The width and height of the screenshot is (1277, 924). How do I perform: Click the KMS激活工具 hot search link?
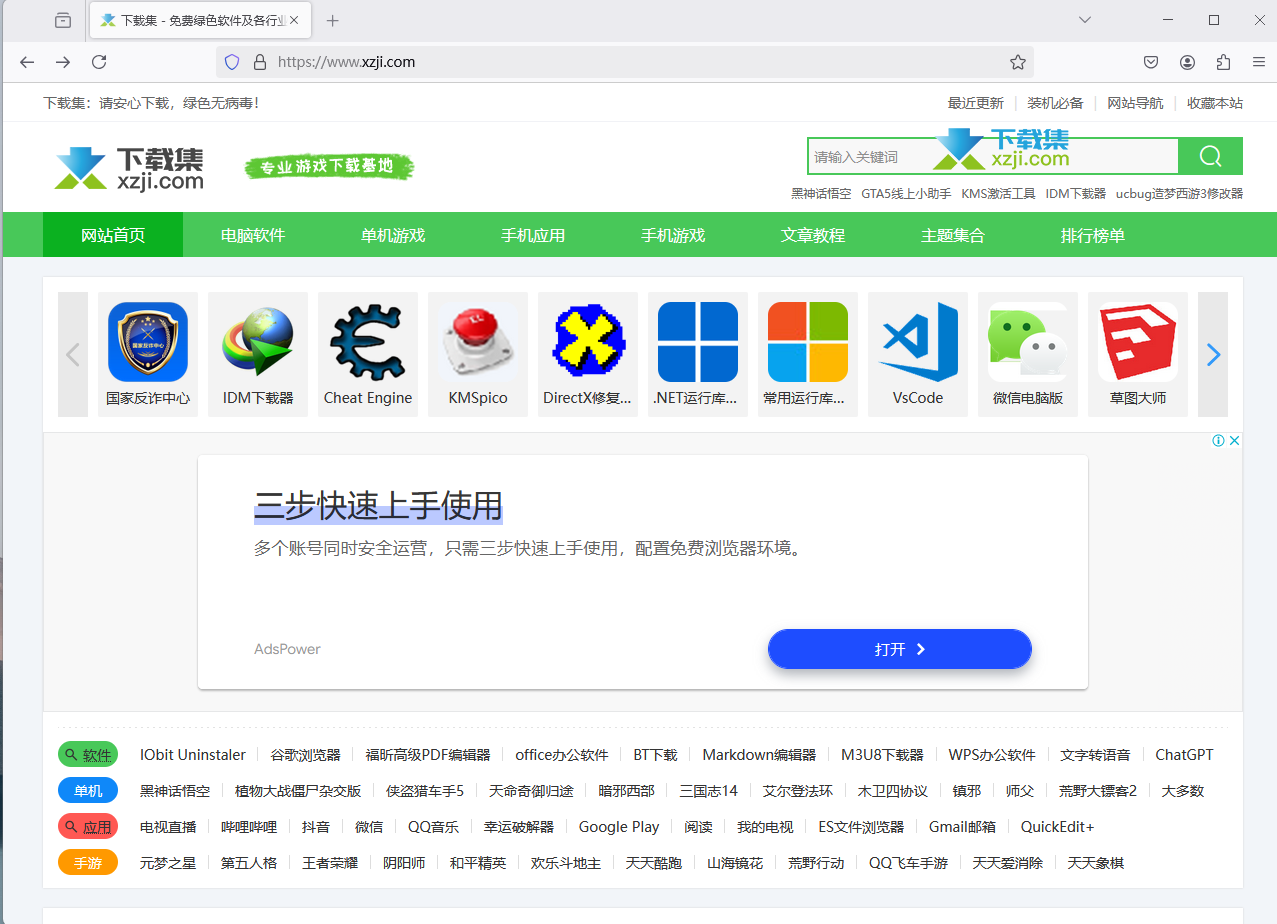point(998,194)
